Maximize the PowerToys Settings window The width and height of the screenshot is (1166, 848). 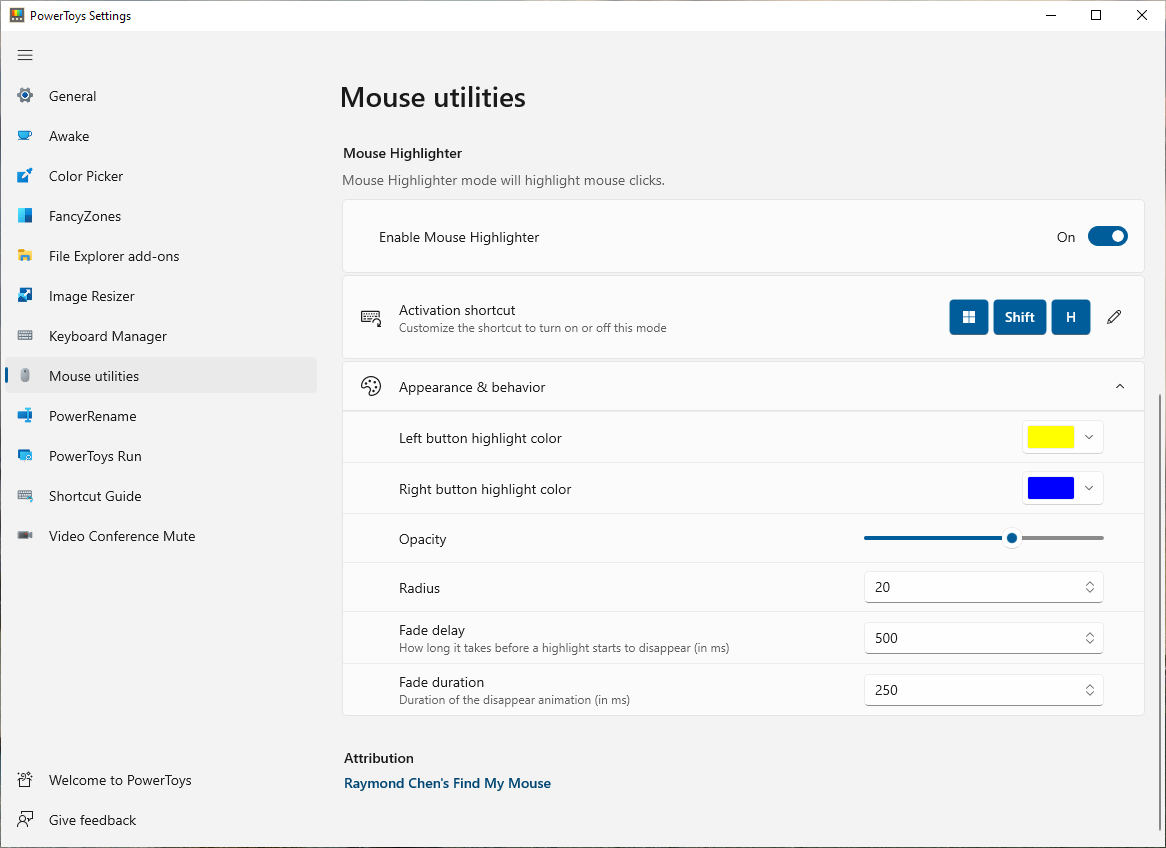[1096, 15]
